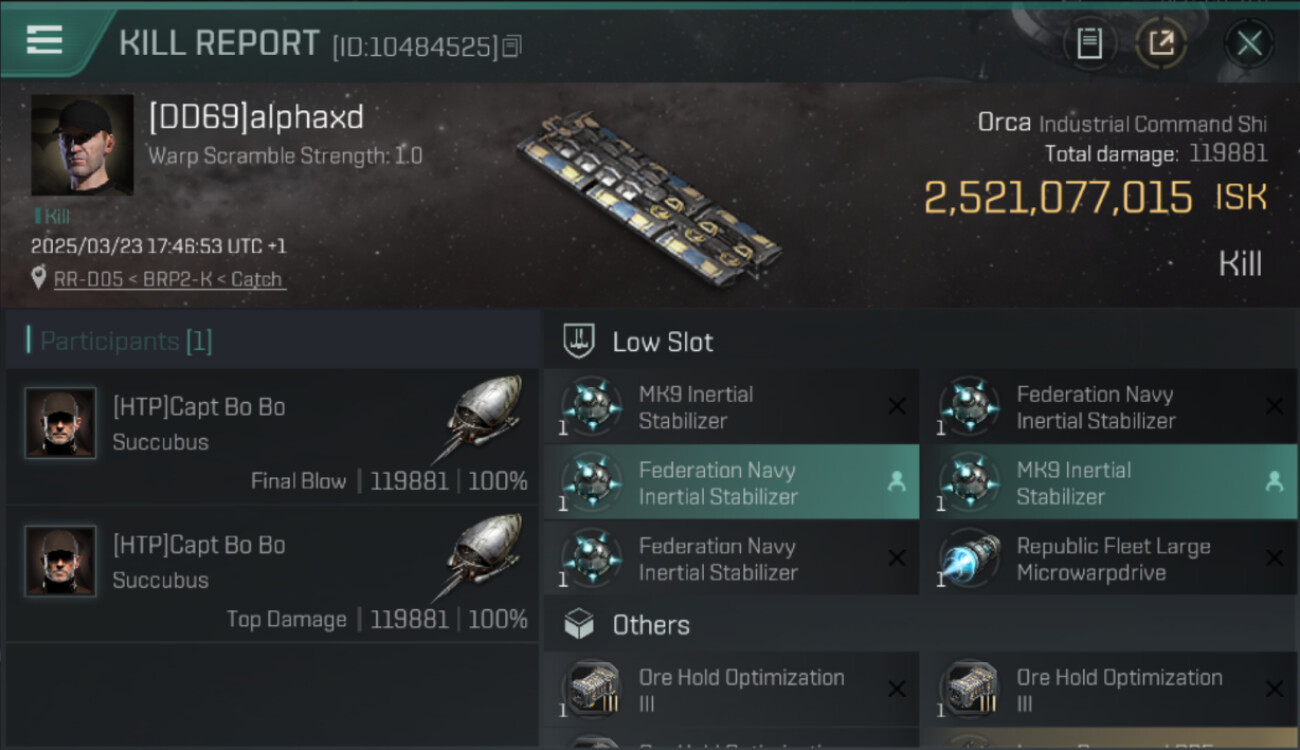Open the RR-D05 < BRP2-K < Catch location link
Image resolution: width=1300 pixels, height=750 pixels.
[x=168, y=280]
